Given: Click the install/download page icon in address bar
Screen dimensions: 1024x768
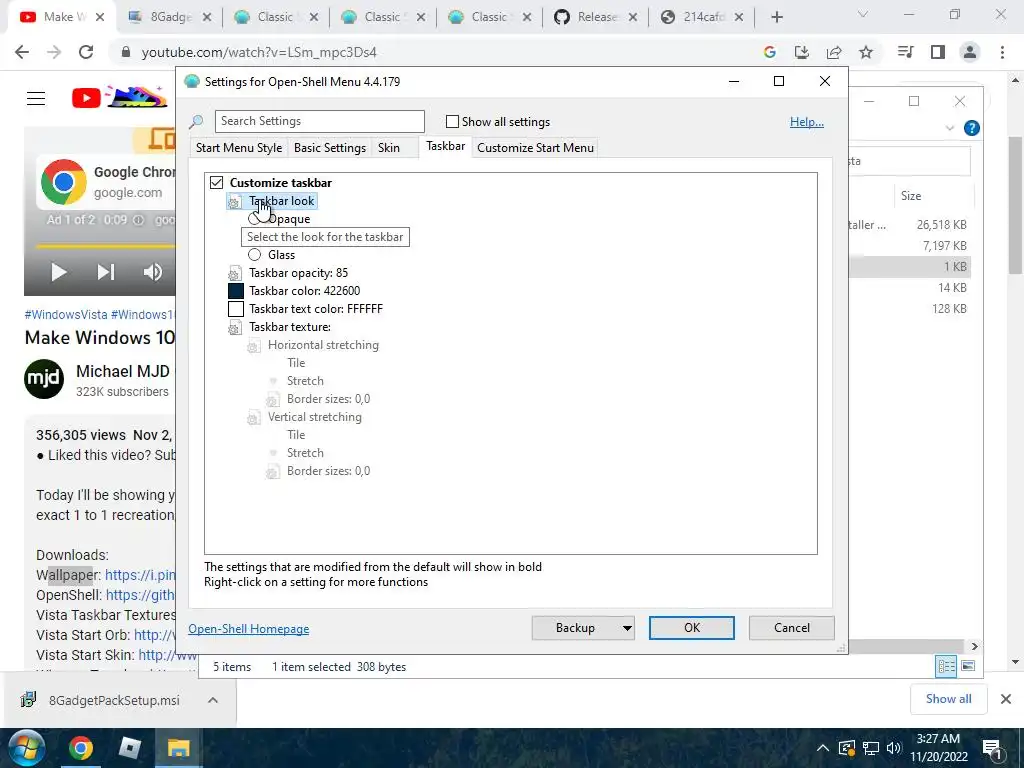Looking at the screenshot, I should click(x=801, y=52).
